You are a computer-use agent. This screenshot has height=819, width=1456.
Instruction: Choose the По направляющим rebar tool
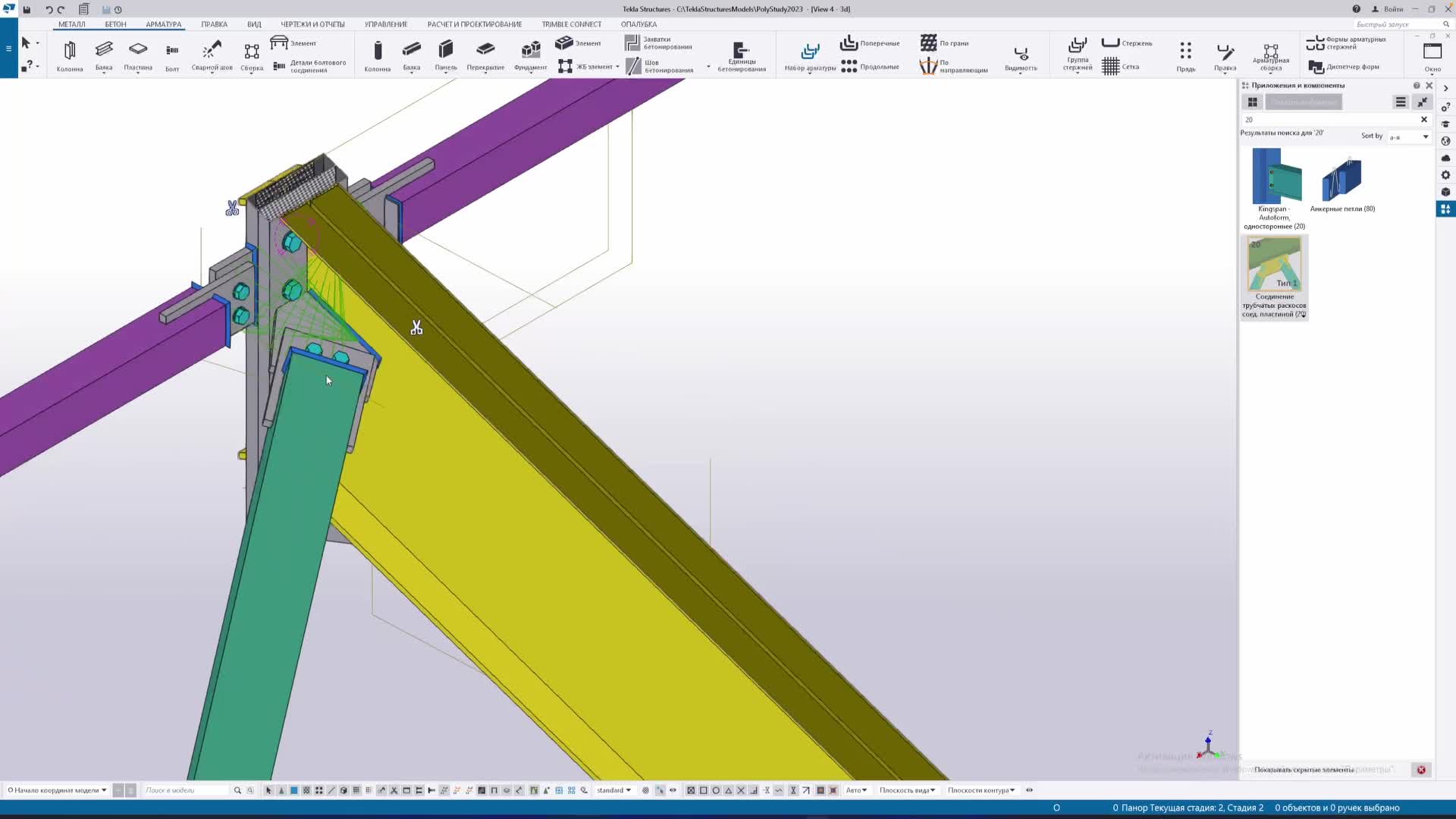click(x=954, y=67)
